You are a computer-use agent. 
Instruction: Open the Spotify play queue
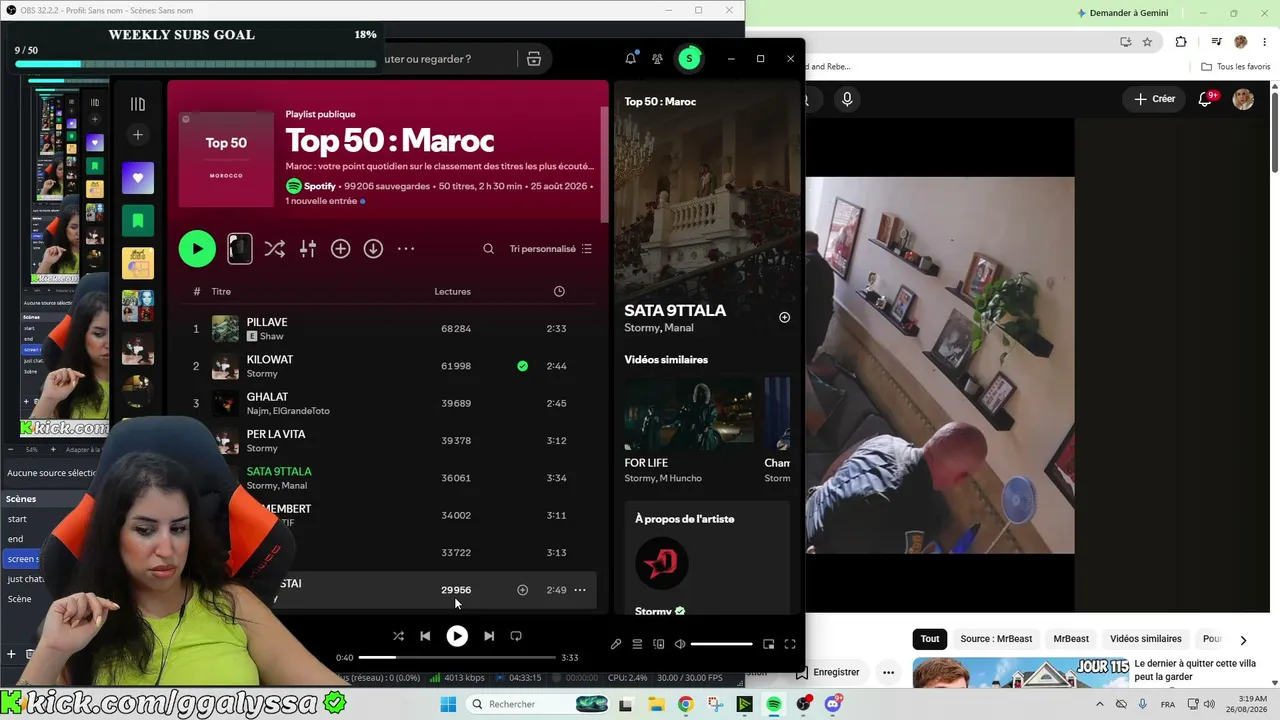pyautogui.click(x=637, y=645)
